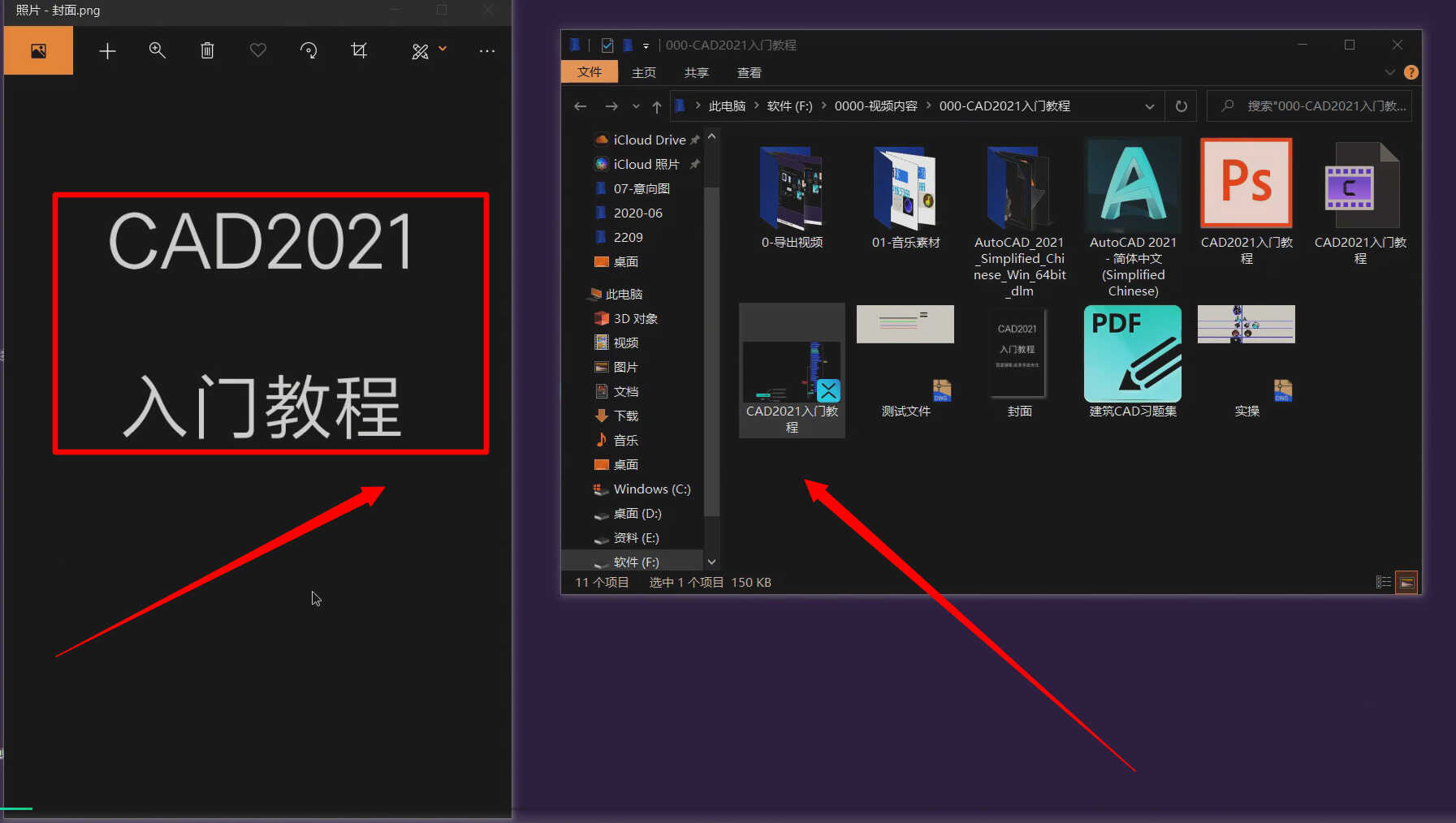Select the 建筑CAD习题集 PDF file
The image size is (1456, 823).
coord(1133,362)
